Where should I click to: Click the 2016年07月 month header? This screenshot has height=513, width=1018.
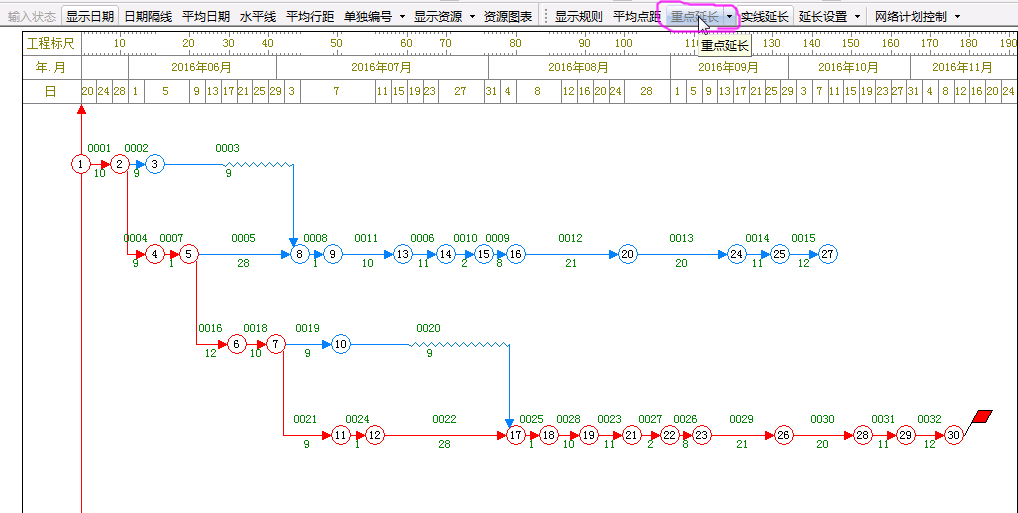pyautogui.click(x=382, y=67)
